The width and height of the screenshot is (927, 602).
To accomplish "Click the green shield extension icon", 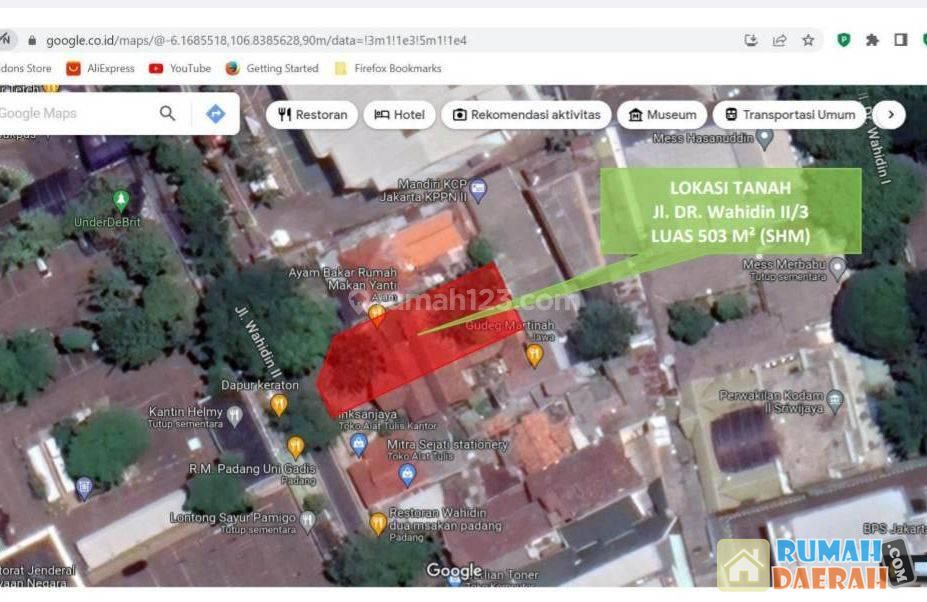I will [844, 40].
